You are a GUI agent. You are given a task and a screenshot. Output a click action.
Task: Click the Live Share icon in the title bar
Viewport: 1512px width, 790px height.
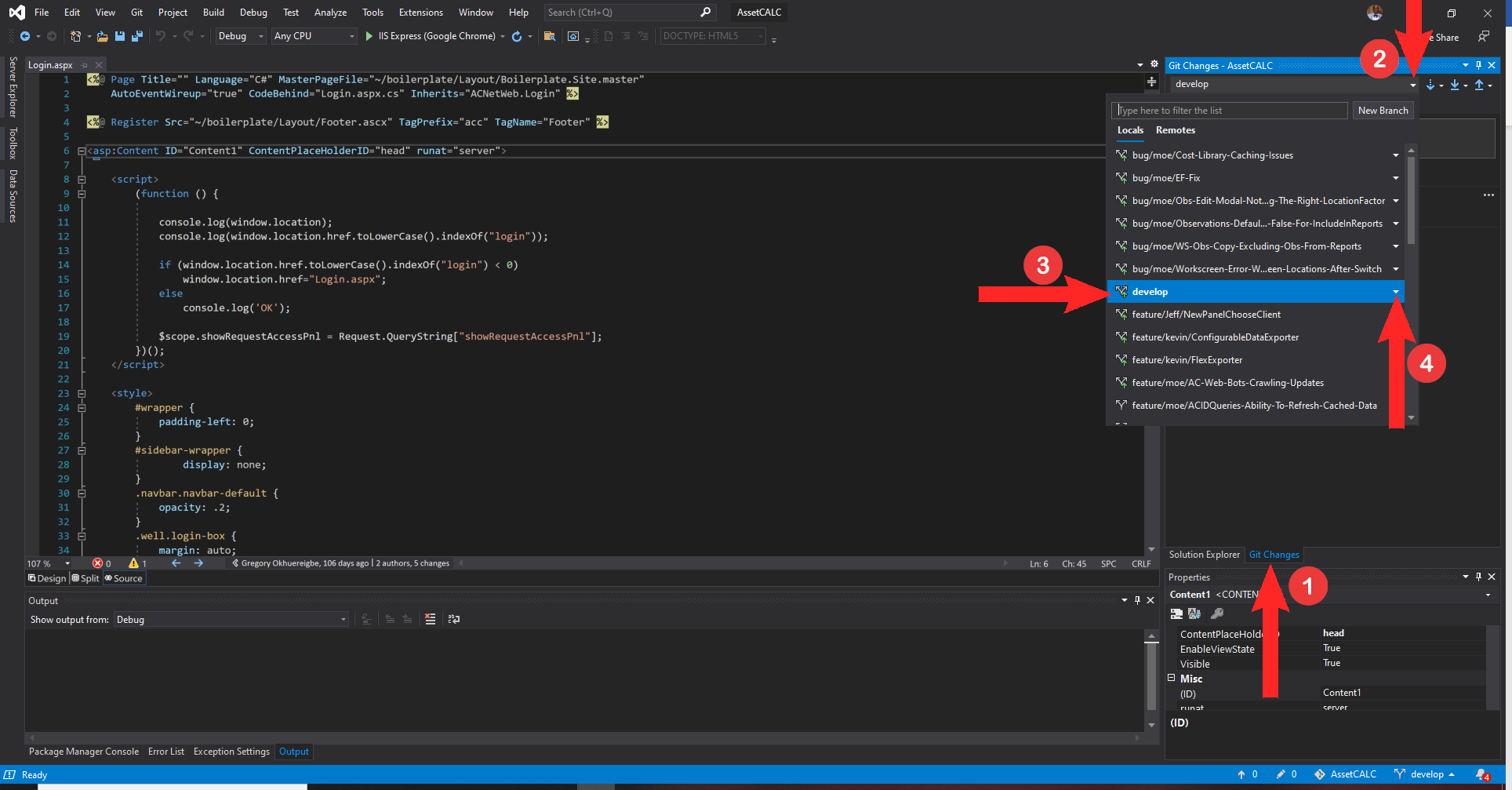point(1483,37)
